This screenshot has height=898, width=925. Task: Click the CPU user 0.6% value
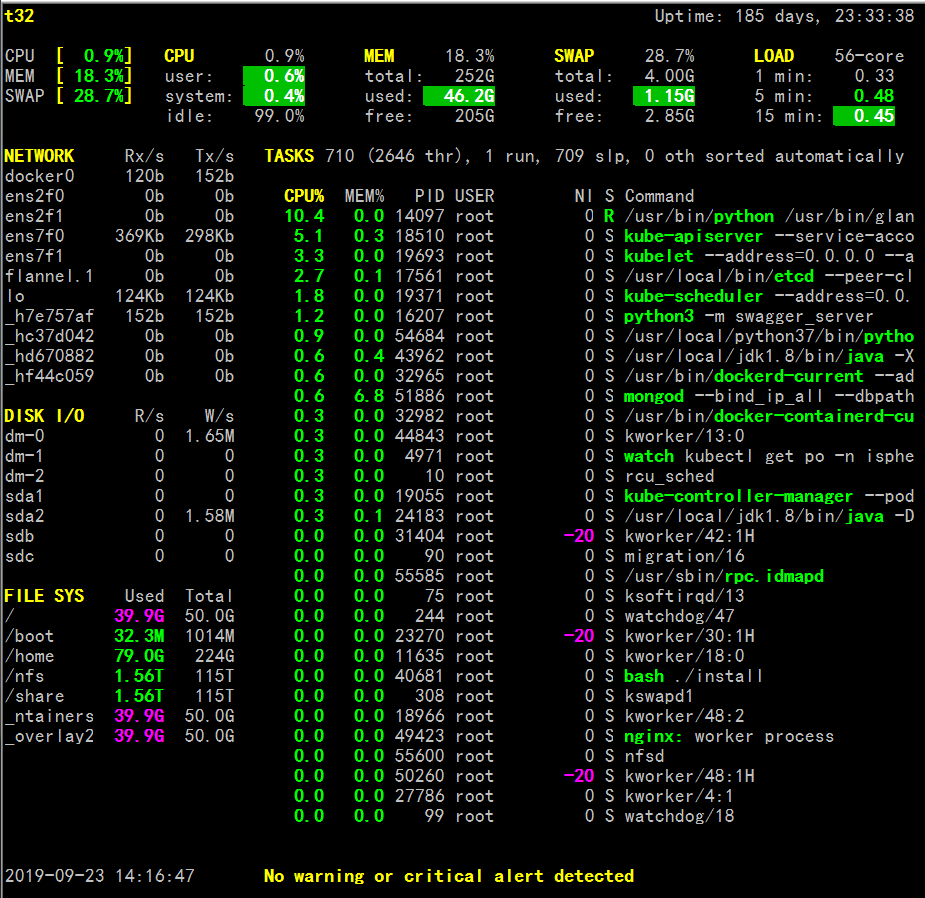[x=274, y=76]
